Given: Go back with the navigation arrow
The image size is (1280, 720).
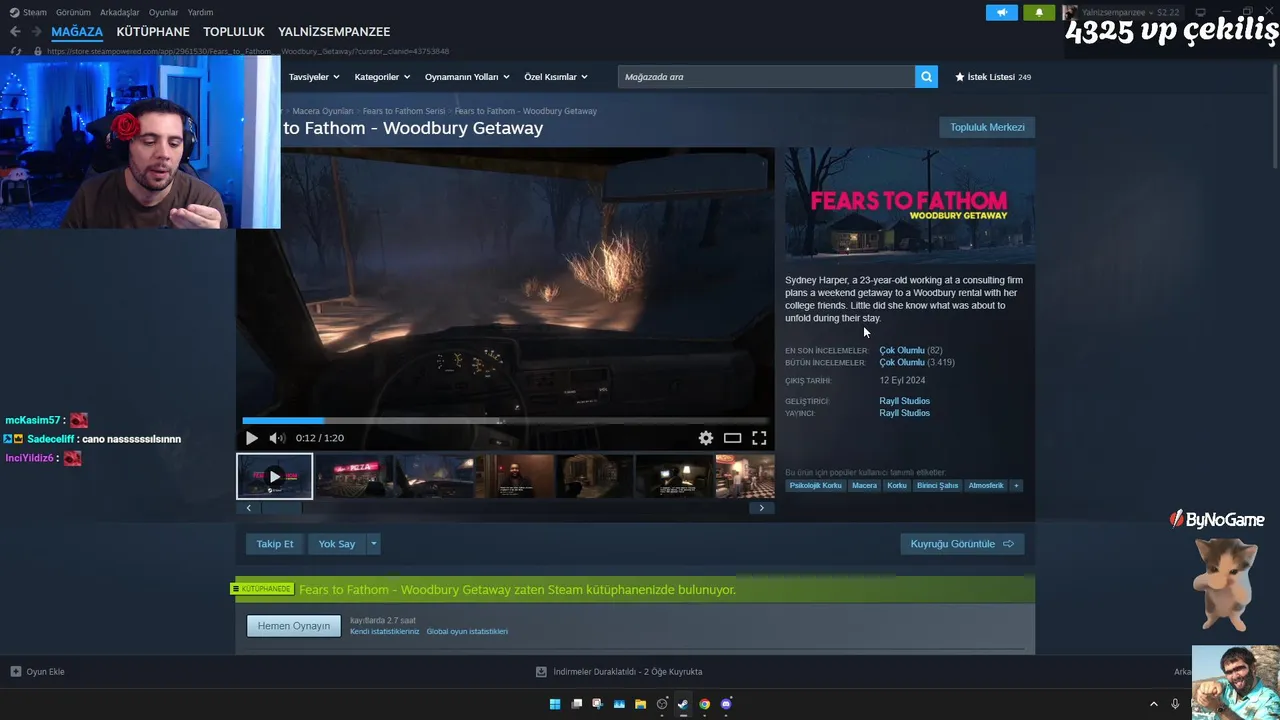Looking at the screenshot, I should tap(15, 32).
